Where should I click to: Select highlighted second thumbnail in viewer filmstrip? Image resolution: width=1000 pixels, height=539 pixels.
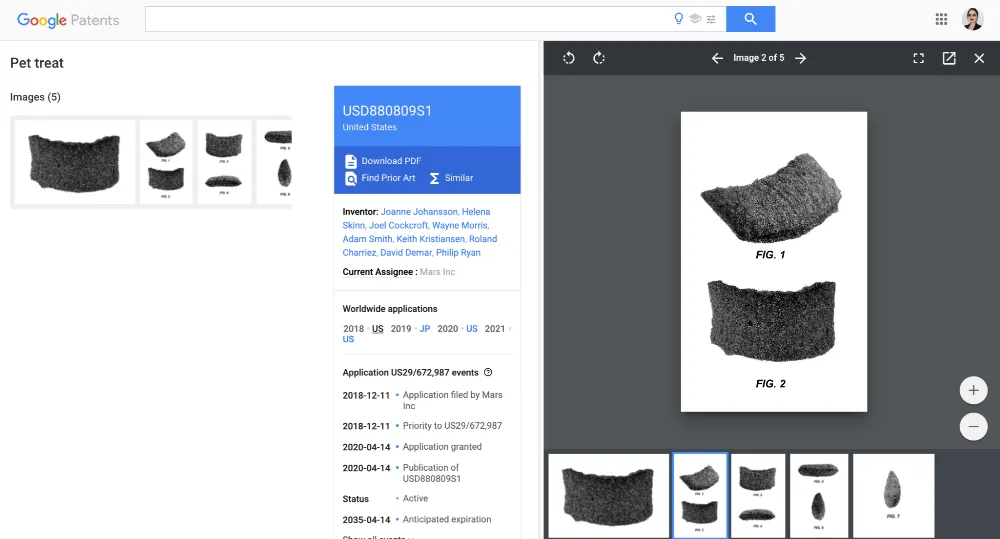pyautogui.click(x=700, y=496)
